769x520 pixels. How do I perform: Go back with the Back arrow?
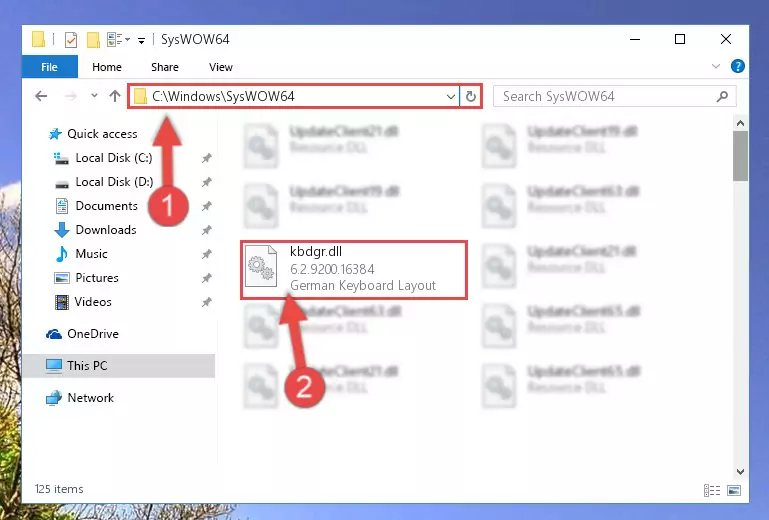tap(41, 96)
